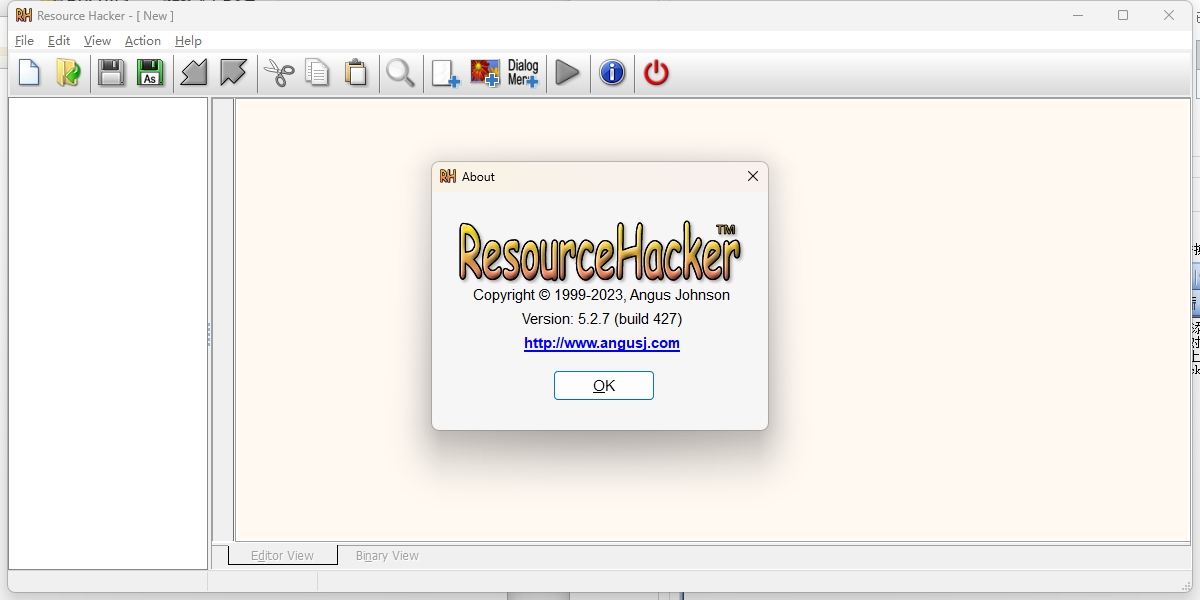Click the panel splitter grip handle
Image resolution: width=1200 pixels, height=600 pixels.
(209, 334)
